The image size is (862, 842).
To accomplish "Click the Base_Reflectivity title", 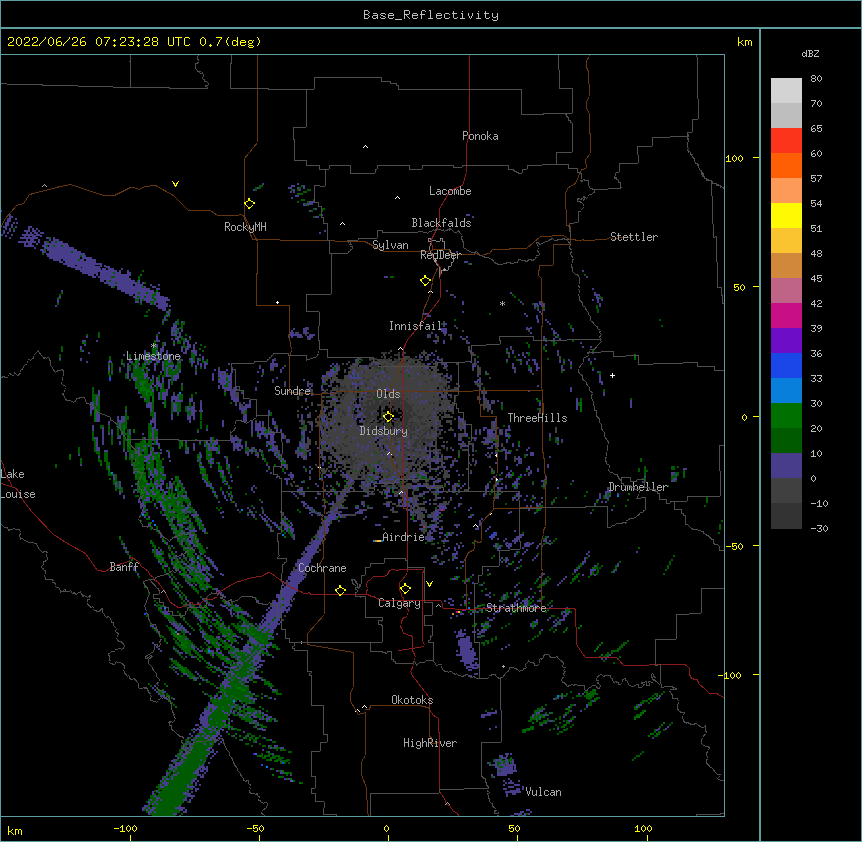I will [x=431, y=15].
